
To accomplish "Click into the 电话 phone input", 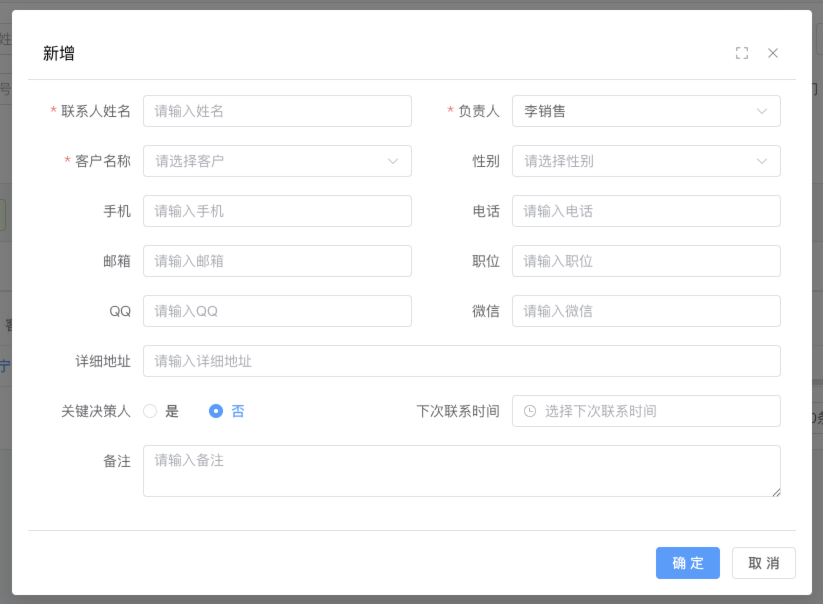I will [646, 211].
